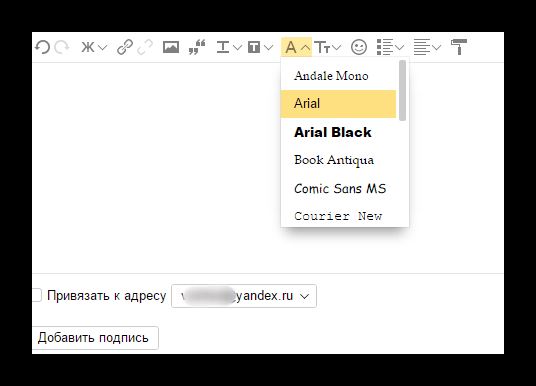This screenshot has height=386, width=536.
Task: Click the remove link broken-chain icon
Action: coord(145,47)
